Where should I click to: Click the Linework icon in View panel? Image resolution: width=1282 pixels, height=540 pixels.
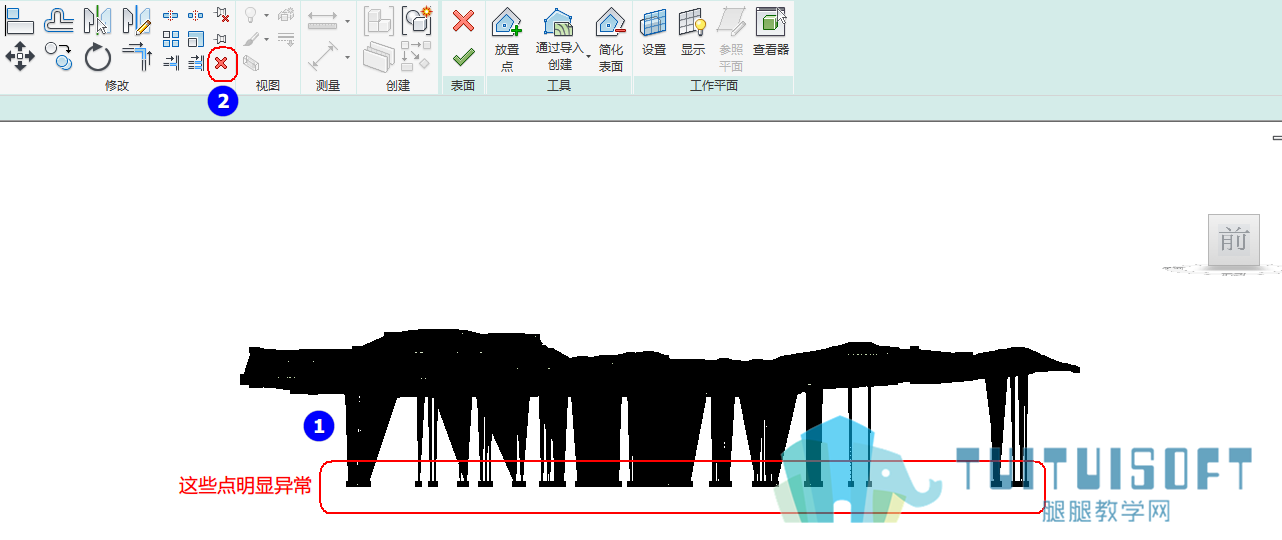pos(286,38)
